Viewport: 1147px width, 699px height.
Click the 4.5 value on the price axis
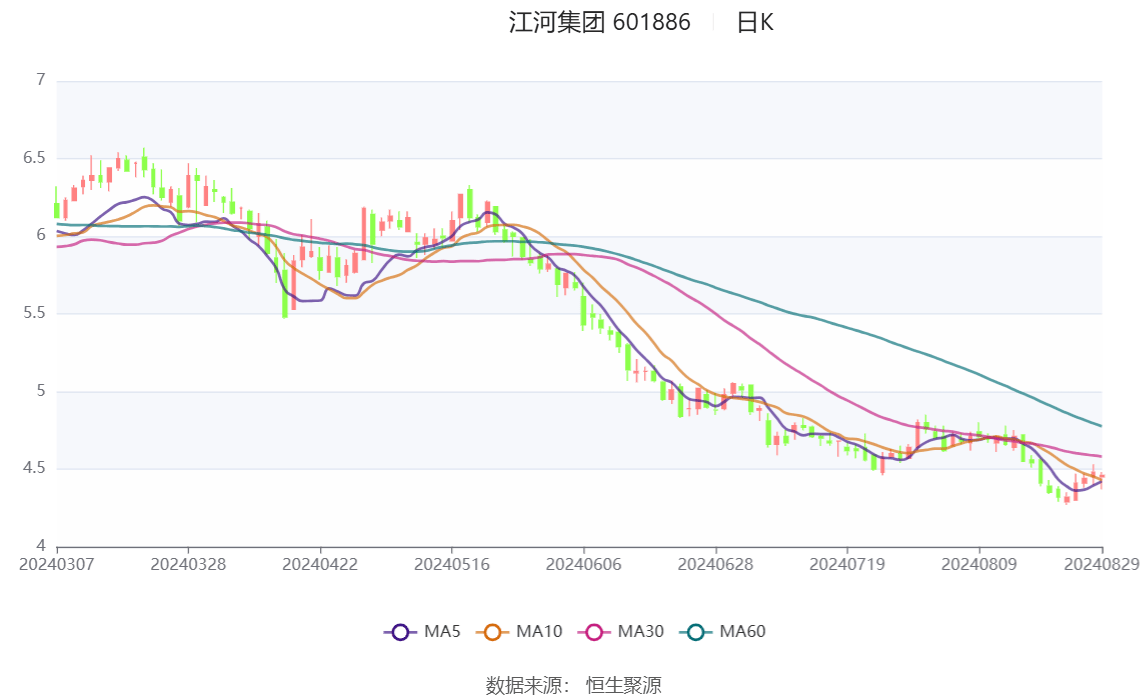coord(35,468)
